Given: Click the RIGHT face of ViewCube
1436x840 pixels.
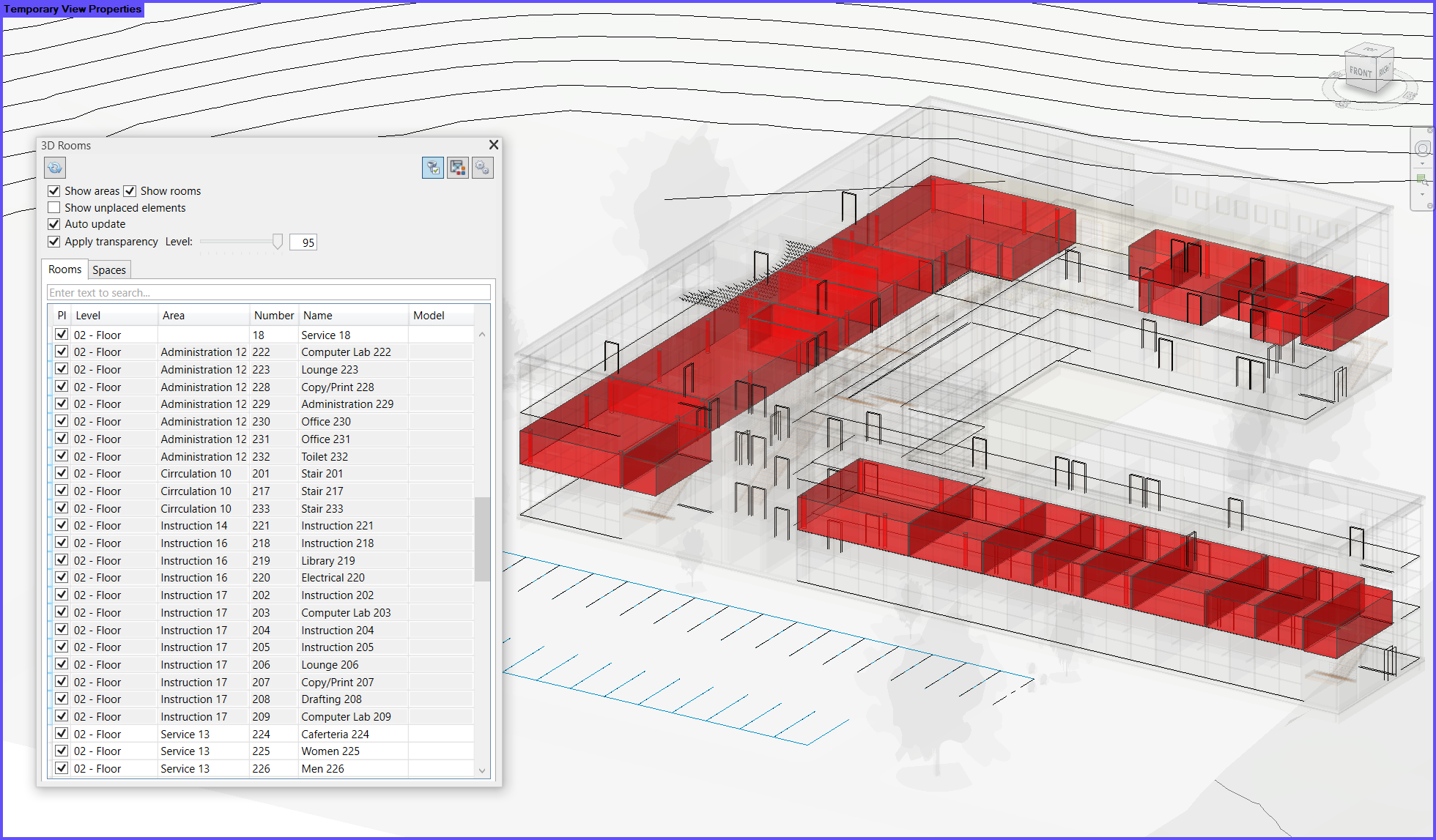Looking at the screenshot, I should click(x=1384, y=70).
